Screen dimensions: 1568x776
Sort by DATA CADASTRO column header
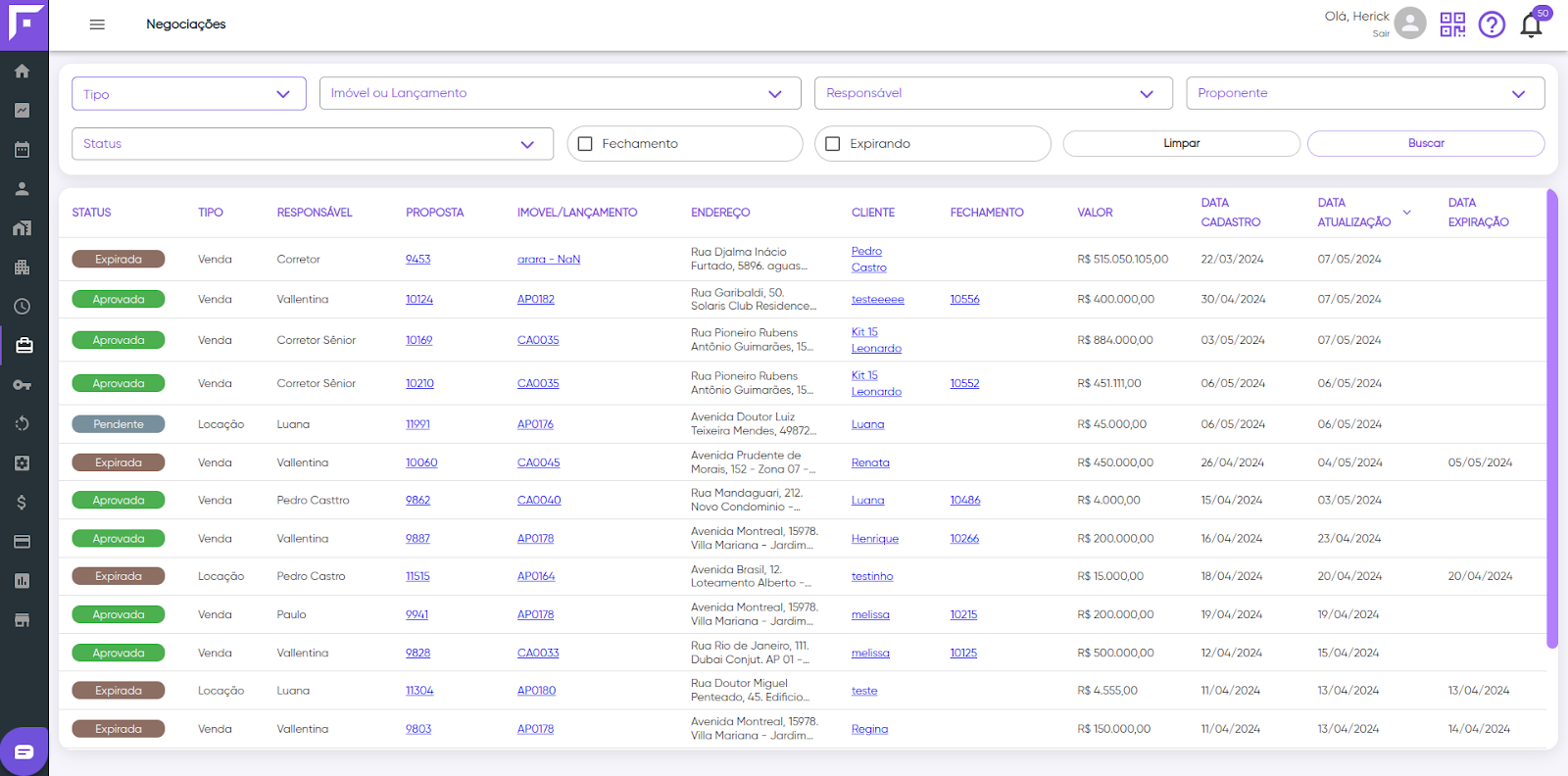click(x=1231, y=213)
